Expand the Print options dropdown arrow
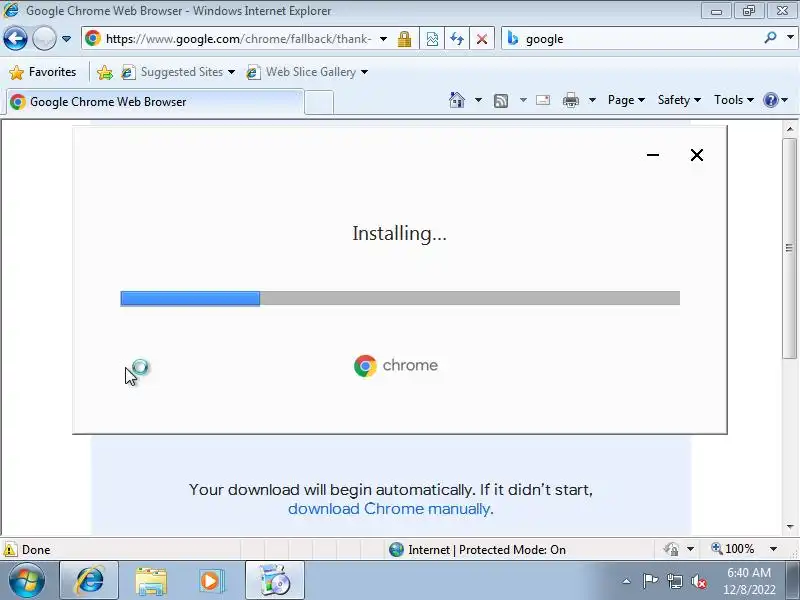The height and width of the screenshot is (600, 800). pyautogui.click(x=592, y=100)
